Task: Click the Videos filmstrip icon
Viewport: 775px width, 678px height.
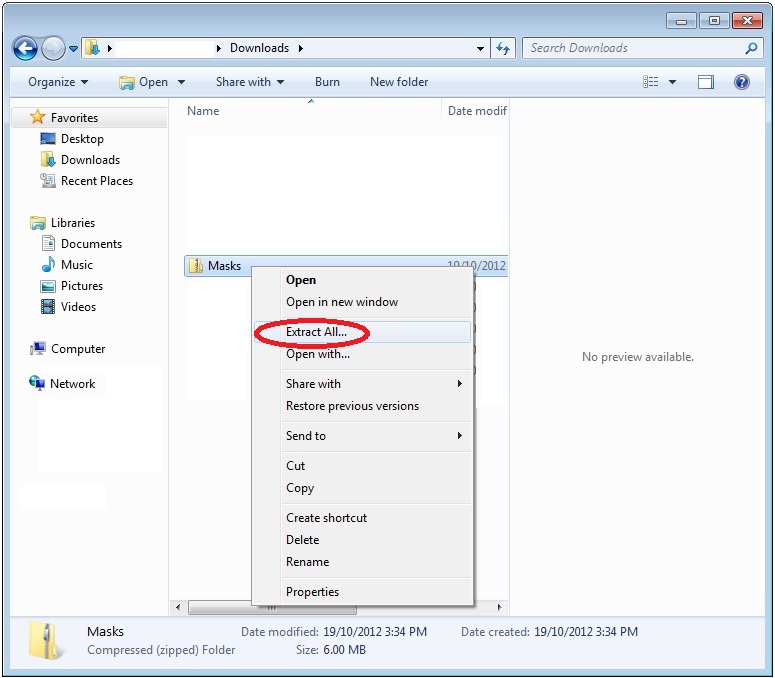Action: pyautogui.click(x=48, y=307)
